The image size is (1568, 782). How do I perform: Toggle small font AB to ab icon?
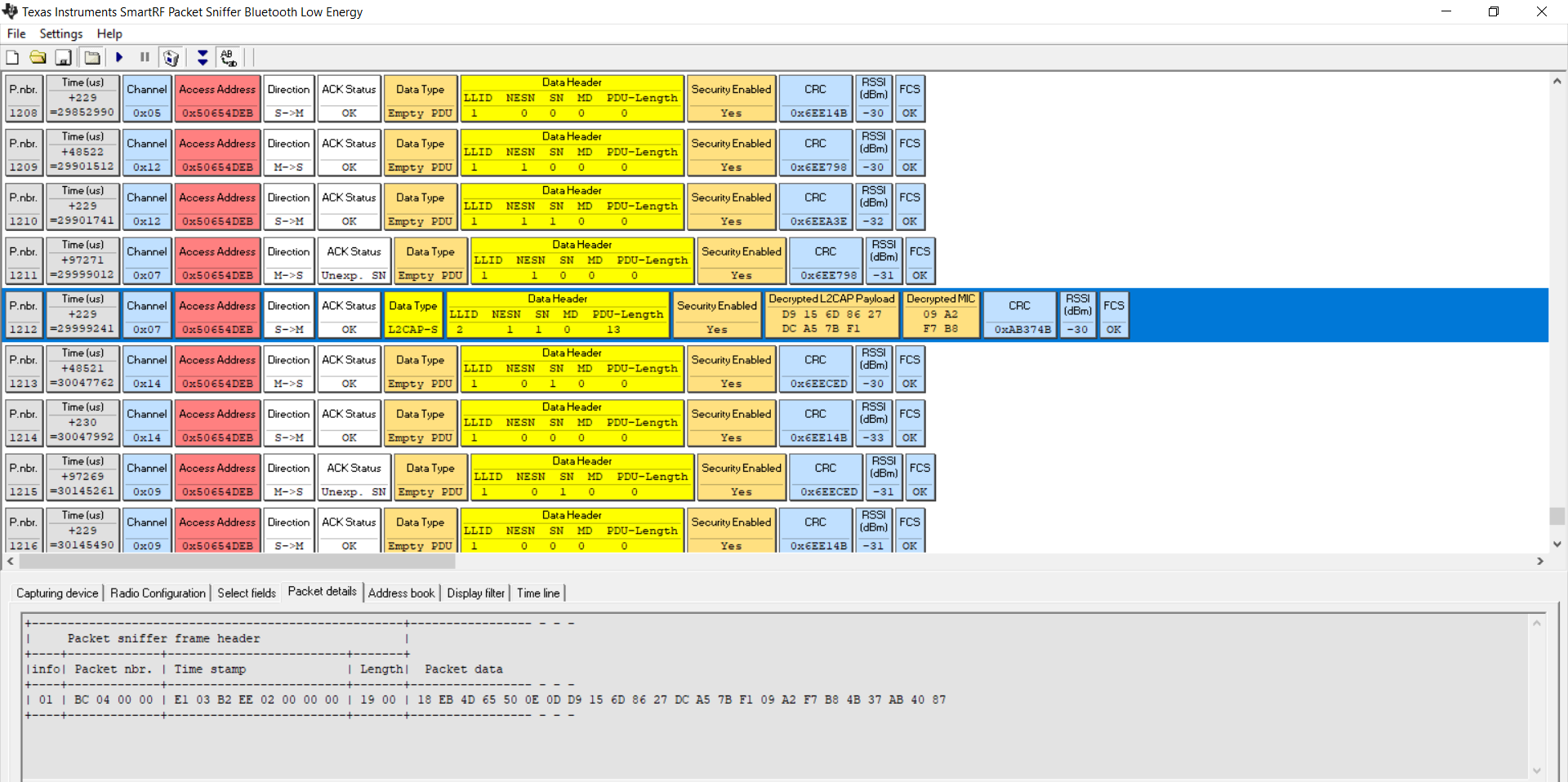229,57
